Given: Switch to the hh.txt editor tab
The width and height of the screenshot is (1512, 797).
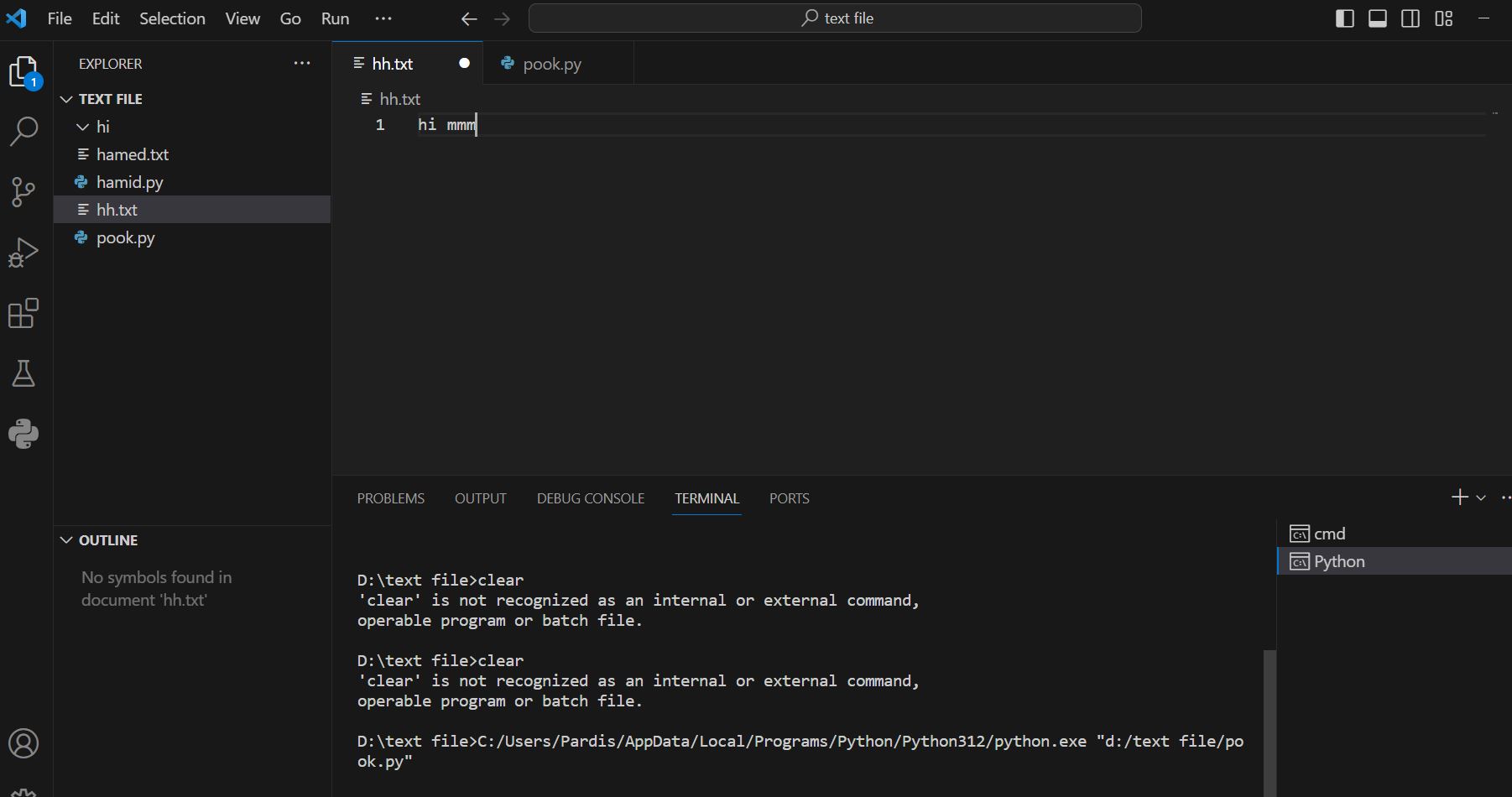Looking at the screenshot, I should [x=408, y=64].
